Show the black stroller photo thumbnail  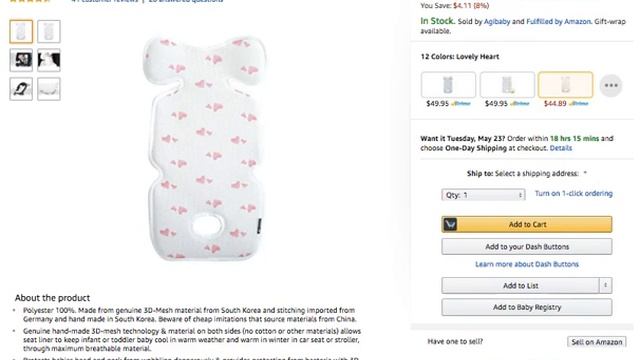21,60
